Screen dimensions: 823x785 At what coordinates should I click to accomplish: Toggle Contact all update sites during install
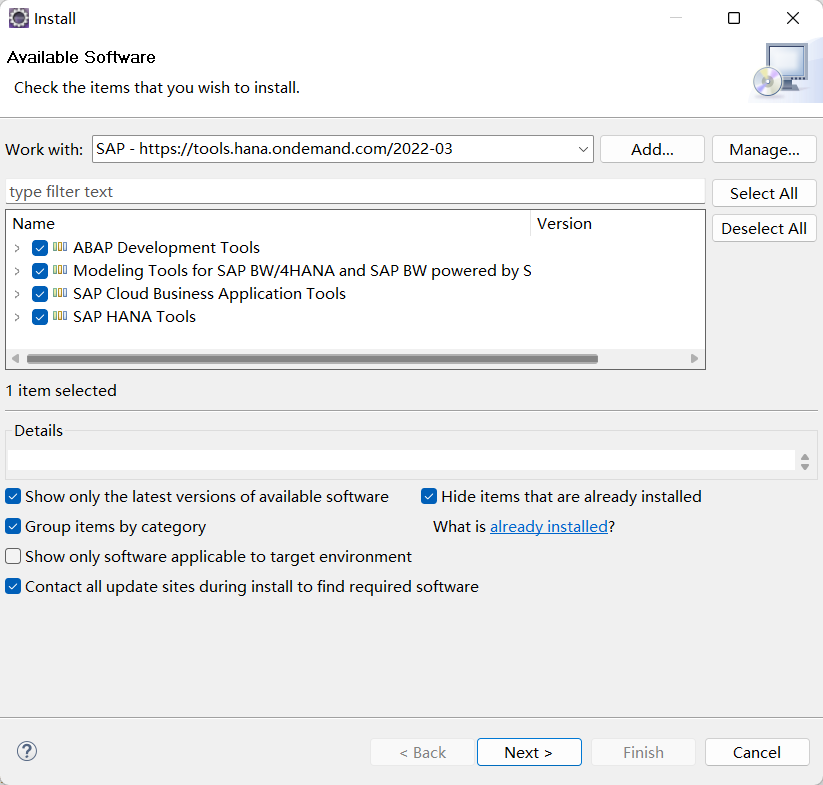[13, 586]
